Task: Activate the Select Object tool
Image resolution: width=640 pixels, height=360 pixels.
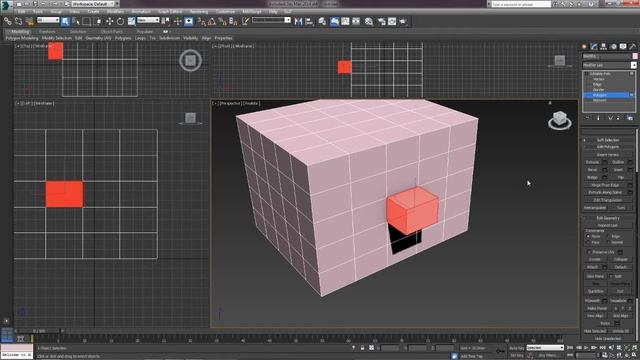Action: click(x=65, y=21)
